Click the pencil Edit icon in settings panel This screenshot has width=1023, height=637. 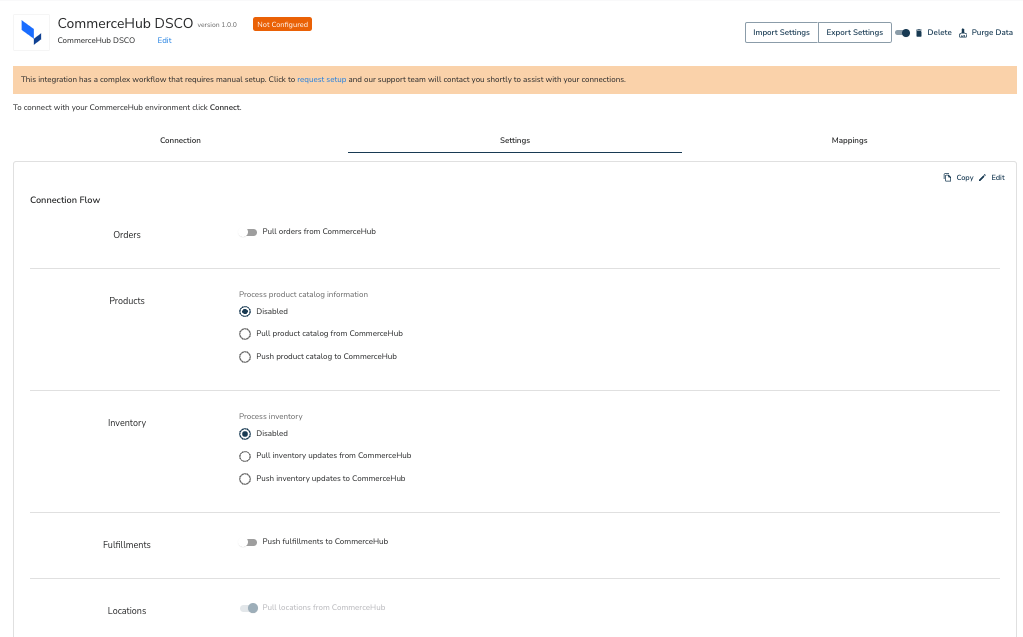(x=983, y=178)
